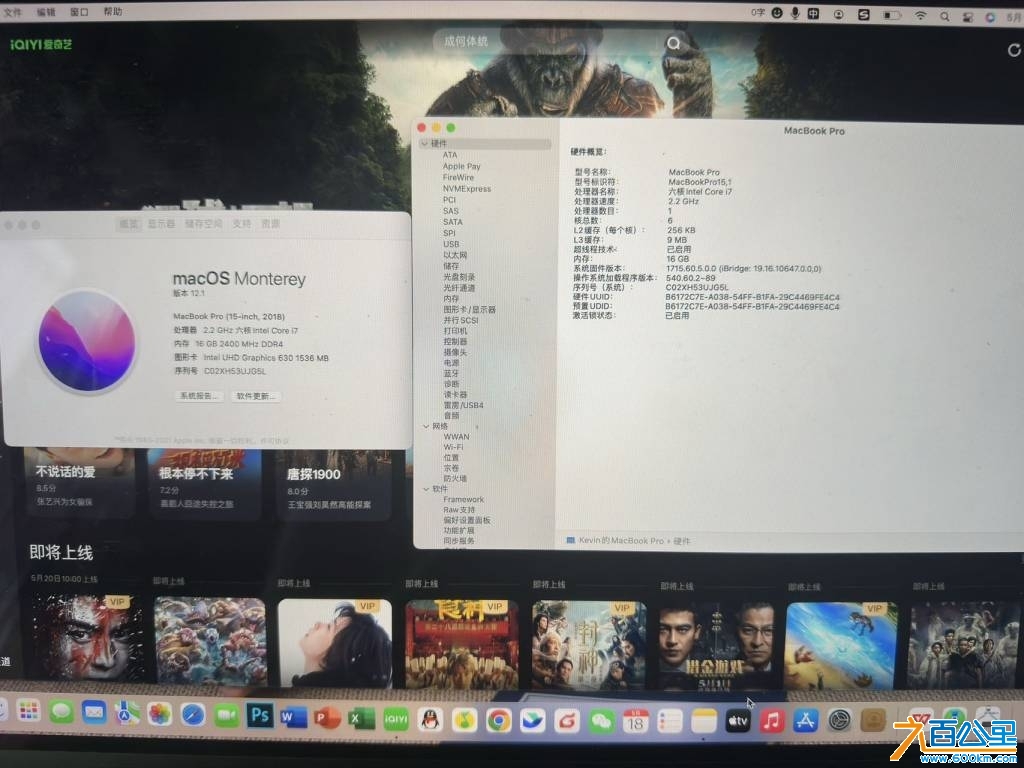Open Excel from the dock

click(361, 718)
